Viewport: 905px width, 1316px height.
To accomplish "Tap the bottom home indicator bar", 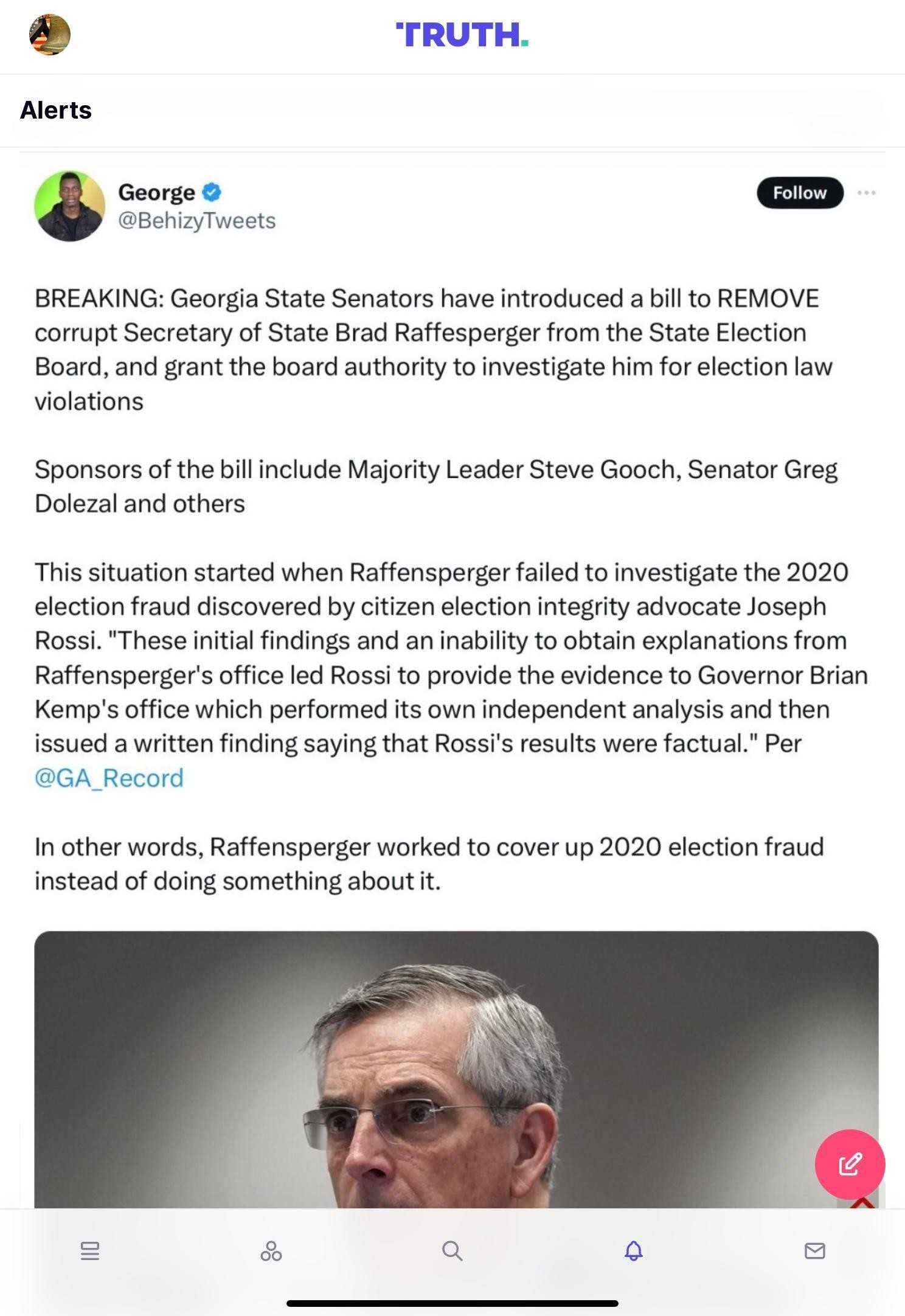I will 452,1303.
